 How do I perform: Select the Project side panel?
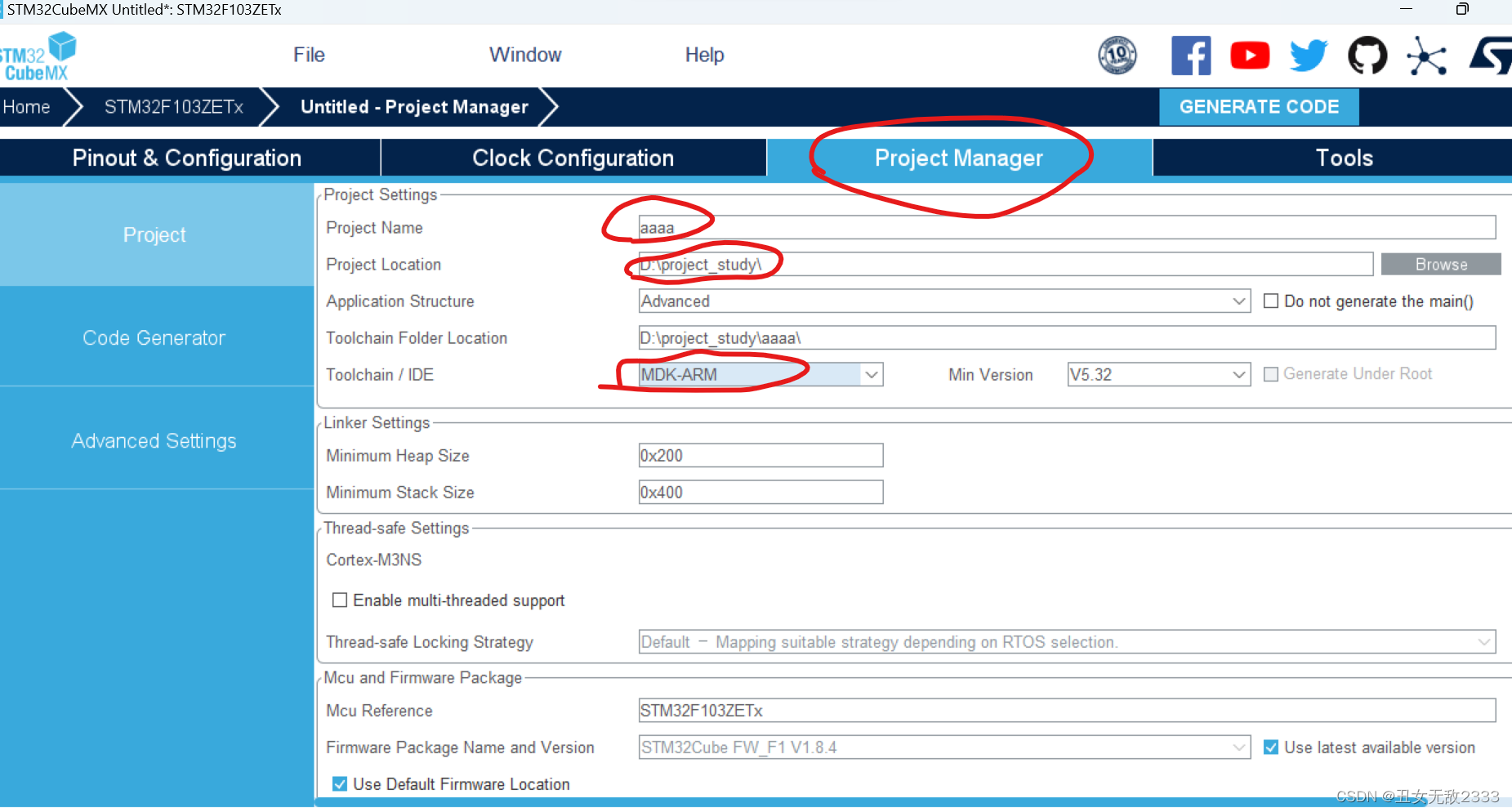pos(155,234)
